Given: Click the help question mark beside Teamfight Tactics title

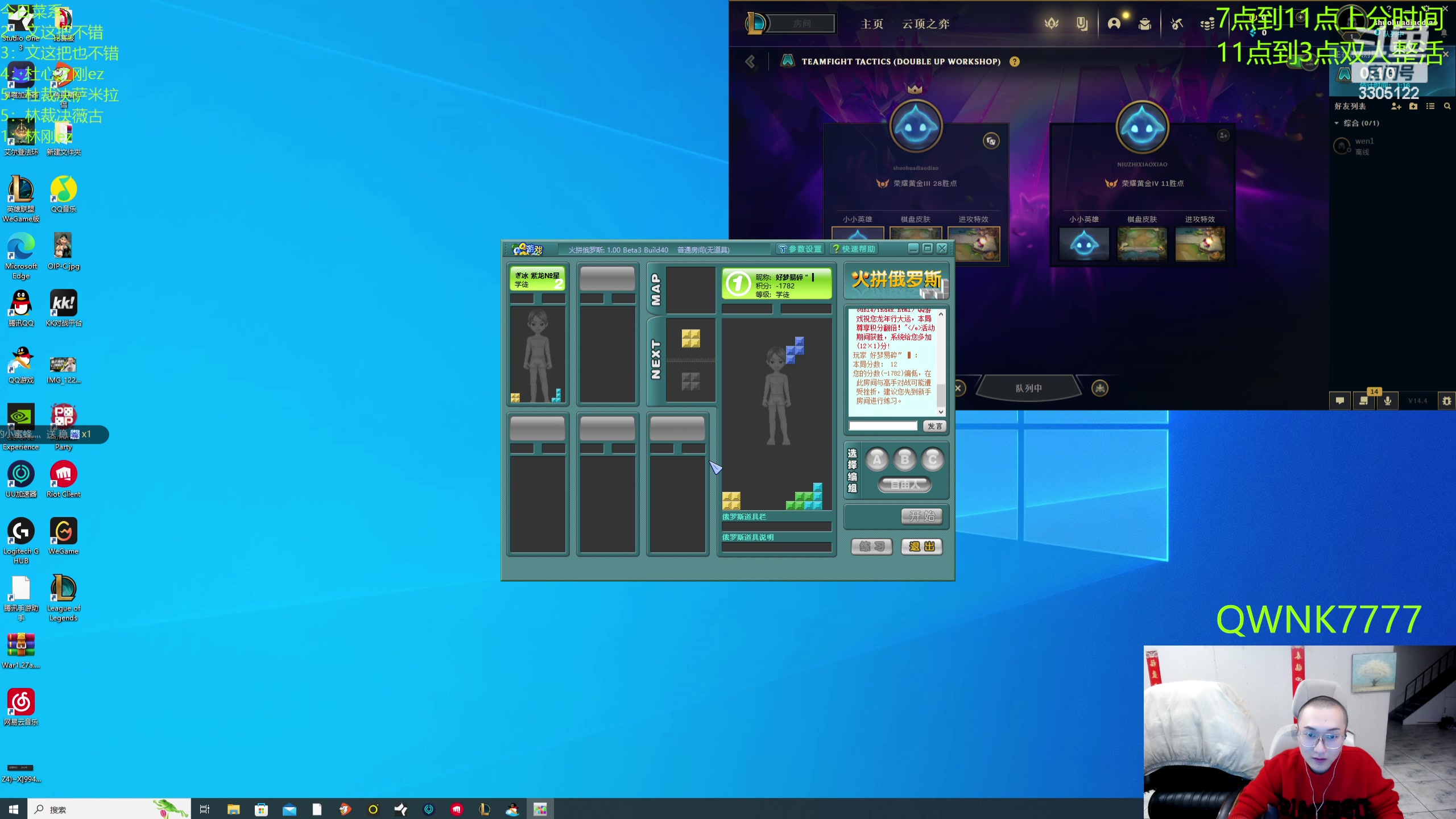Looking at the screenshot, I should pyautogui.click(x=1015, y=61).
